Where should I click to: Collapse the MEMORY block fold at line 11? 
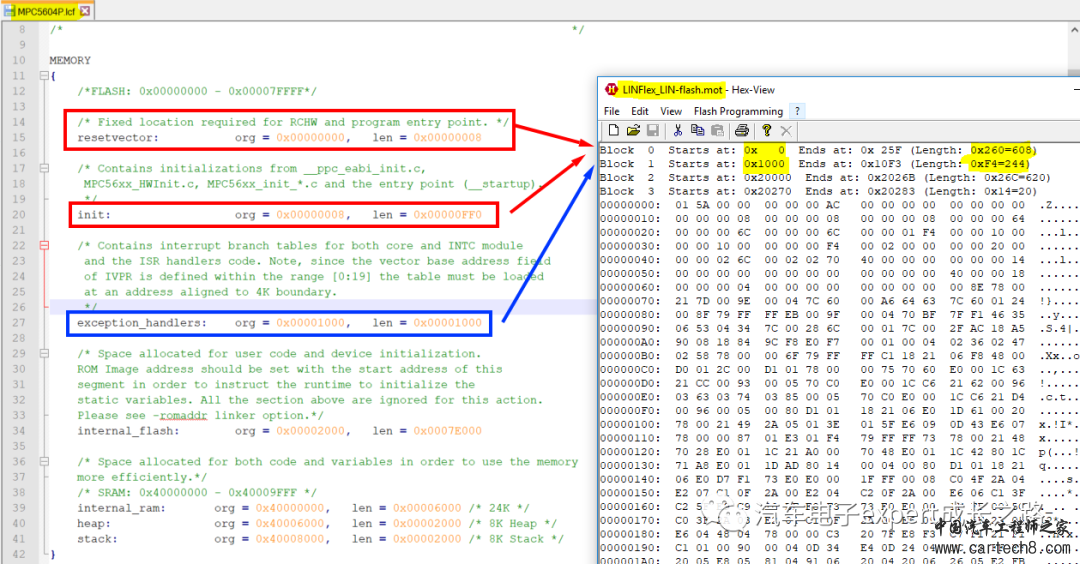[44, 76]
